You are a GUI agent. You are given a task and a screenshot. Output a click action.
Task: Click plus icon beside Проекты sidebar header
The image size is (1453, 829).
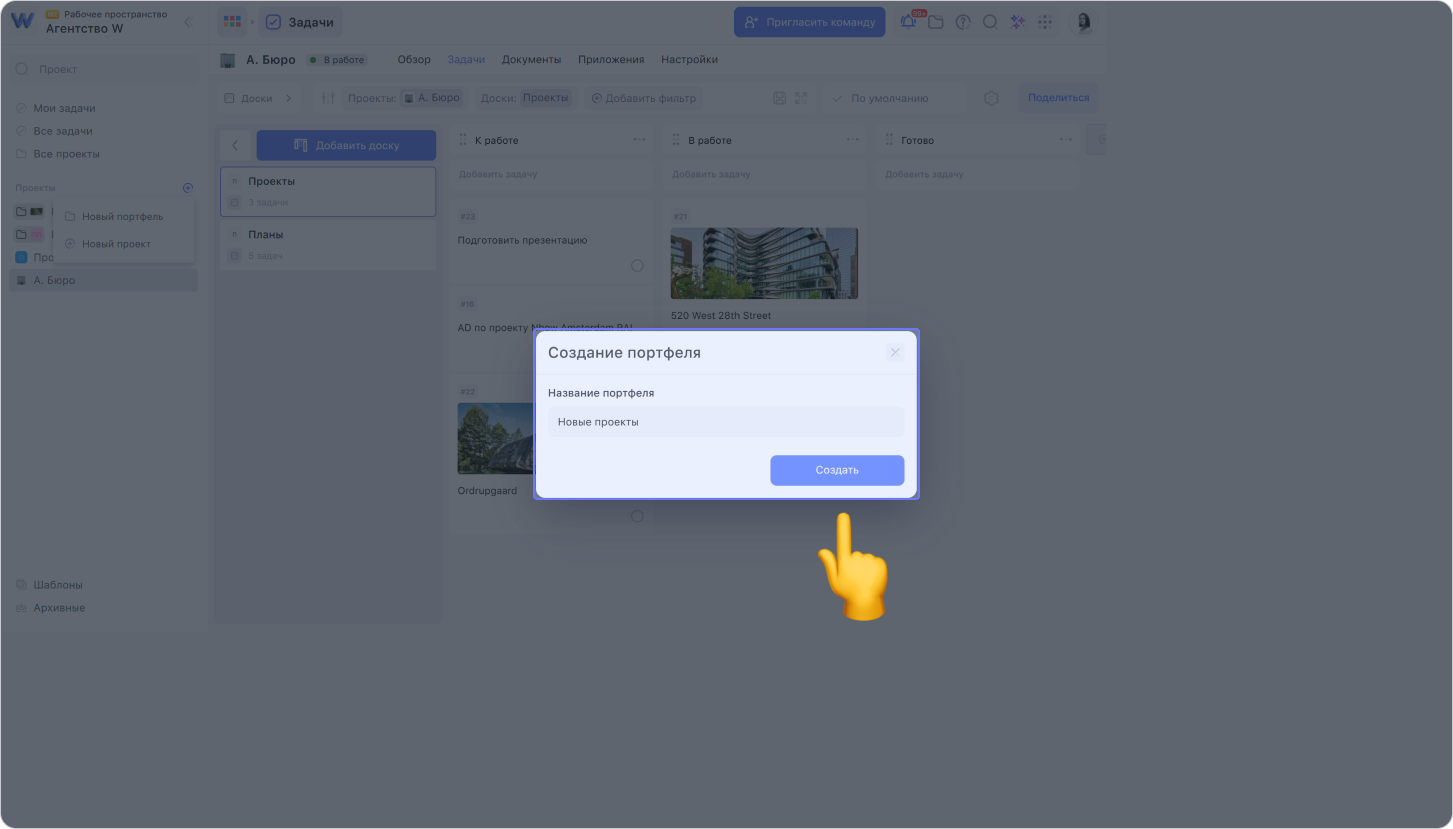(187, 188)
